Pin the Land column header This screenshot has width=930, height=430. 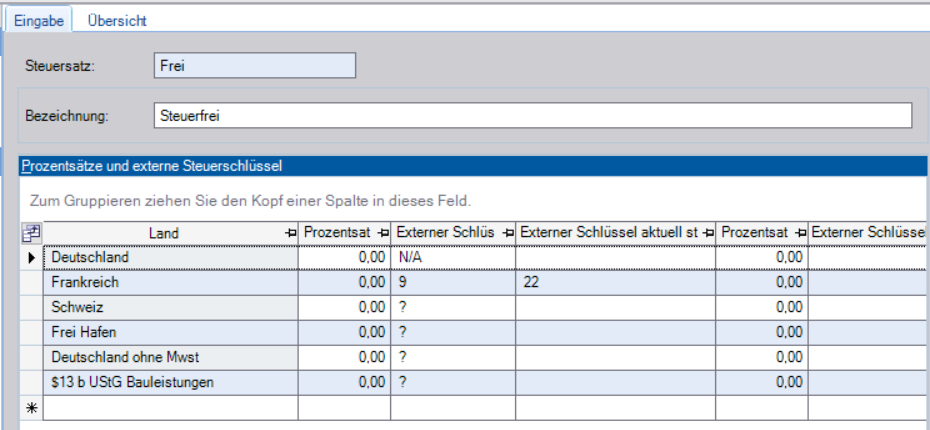click(291, 233)
